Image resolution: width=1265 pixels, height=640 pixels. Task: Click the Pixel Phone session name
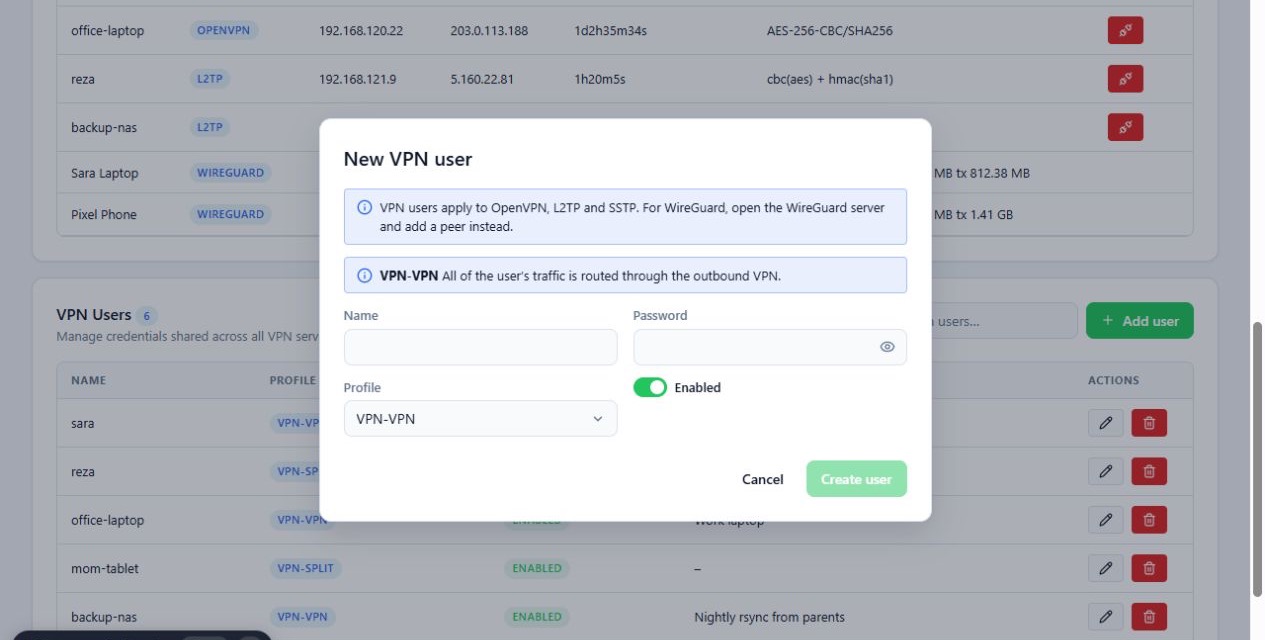[104, 214]
